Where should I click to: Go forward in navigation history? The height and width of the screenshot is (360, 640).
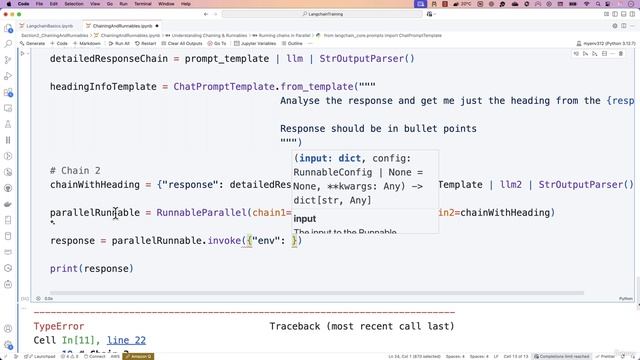(x=215, y=14)
